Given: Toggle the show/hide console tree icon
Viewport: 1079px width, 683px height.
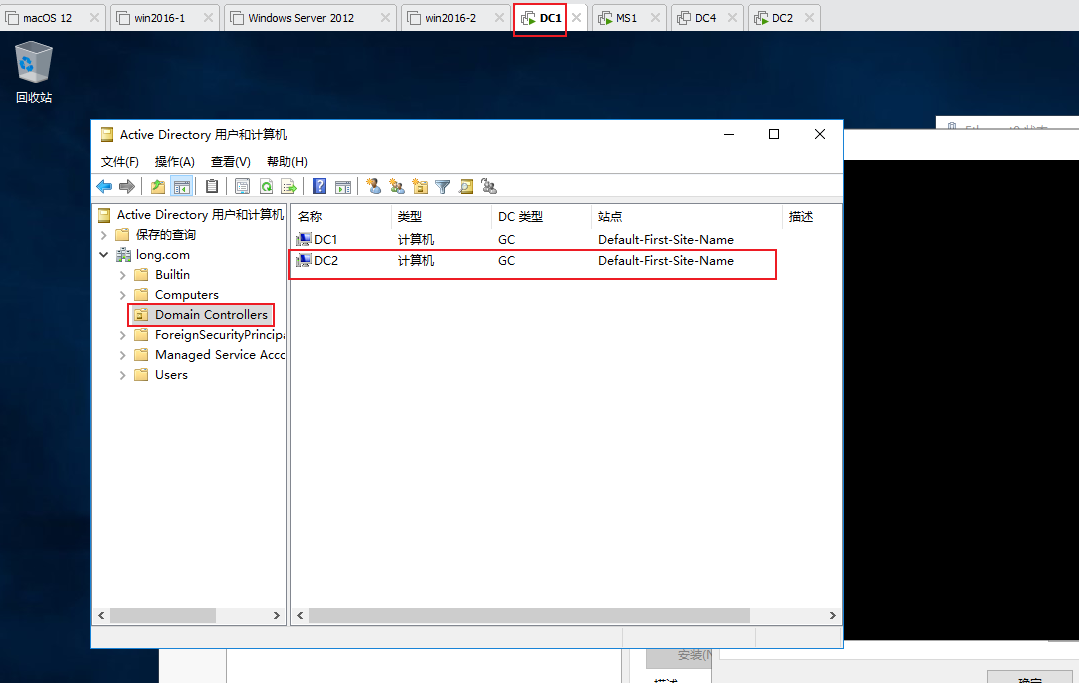Looking at the screenshot, I should coord(182,186).
